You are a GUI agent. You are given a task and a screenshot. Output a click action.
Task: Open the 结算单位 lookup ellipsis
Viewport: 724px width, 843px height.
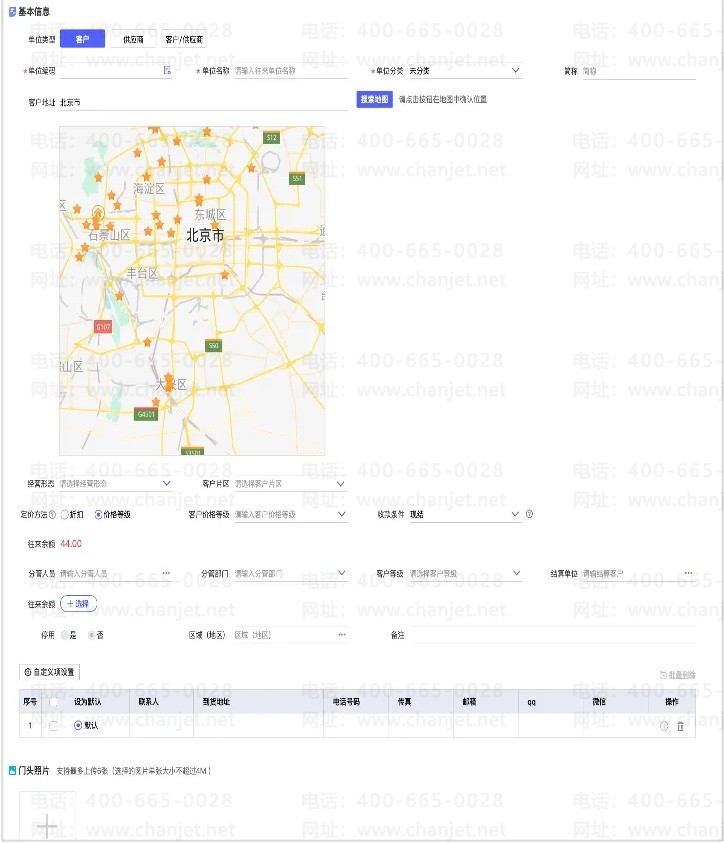point(688,573)
